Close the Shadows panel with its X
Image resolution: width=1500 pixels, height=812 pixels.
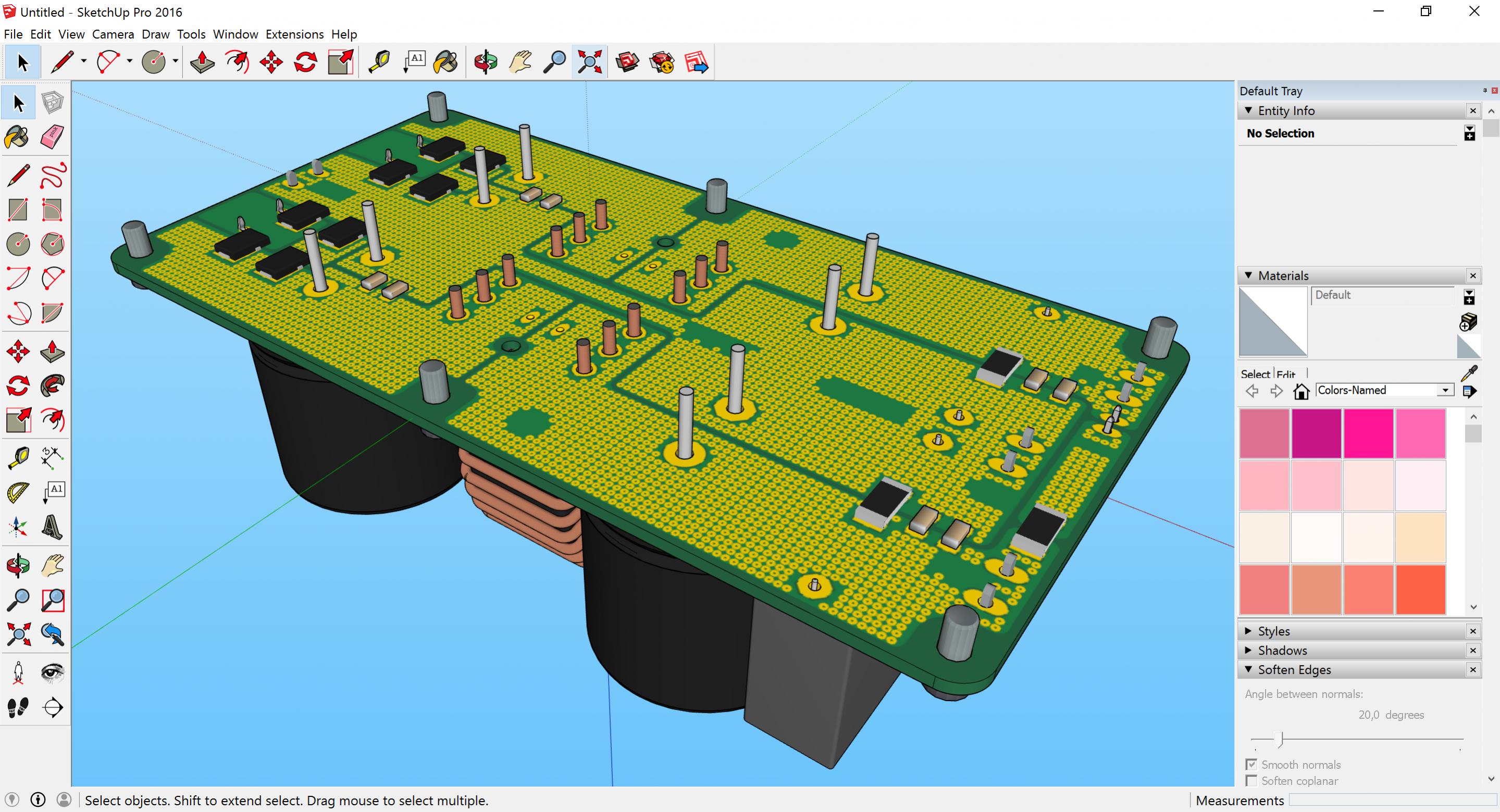point(1472,650)
